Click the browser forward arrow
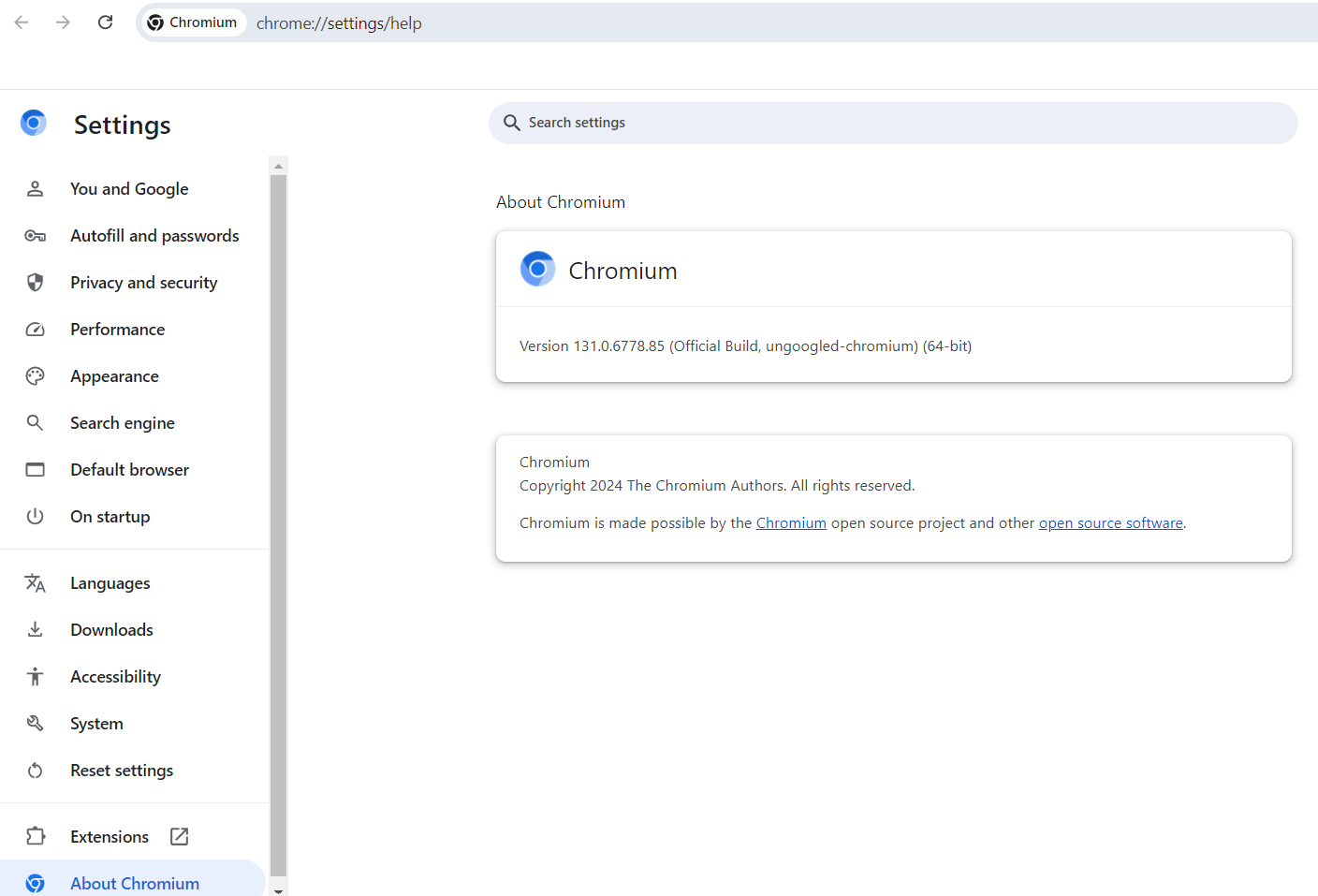The width and height of the screenshot is (1318, 896). 63,22
